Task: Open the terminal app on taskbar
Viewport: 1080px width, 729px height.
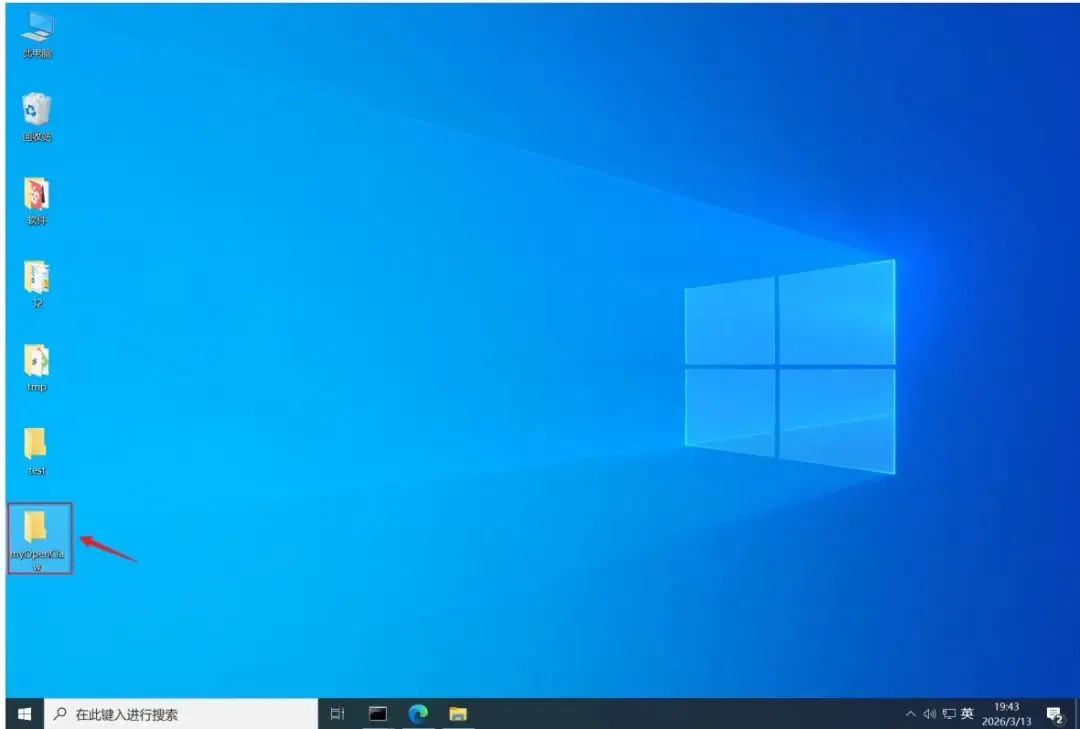Action: [x=378, y=714]
